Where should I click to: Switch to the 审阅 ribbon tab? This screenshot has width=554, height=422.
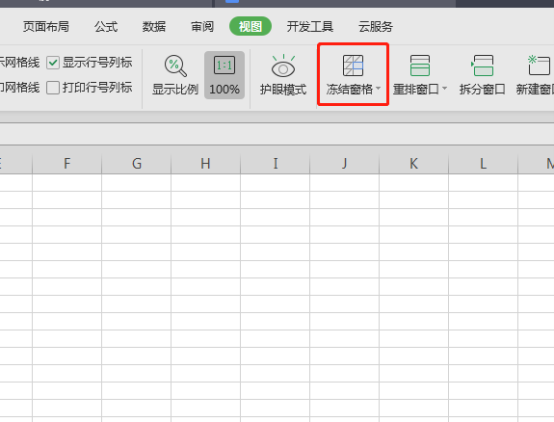point(202,27)
